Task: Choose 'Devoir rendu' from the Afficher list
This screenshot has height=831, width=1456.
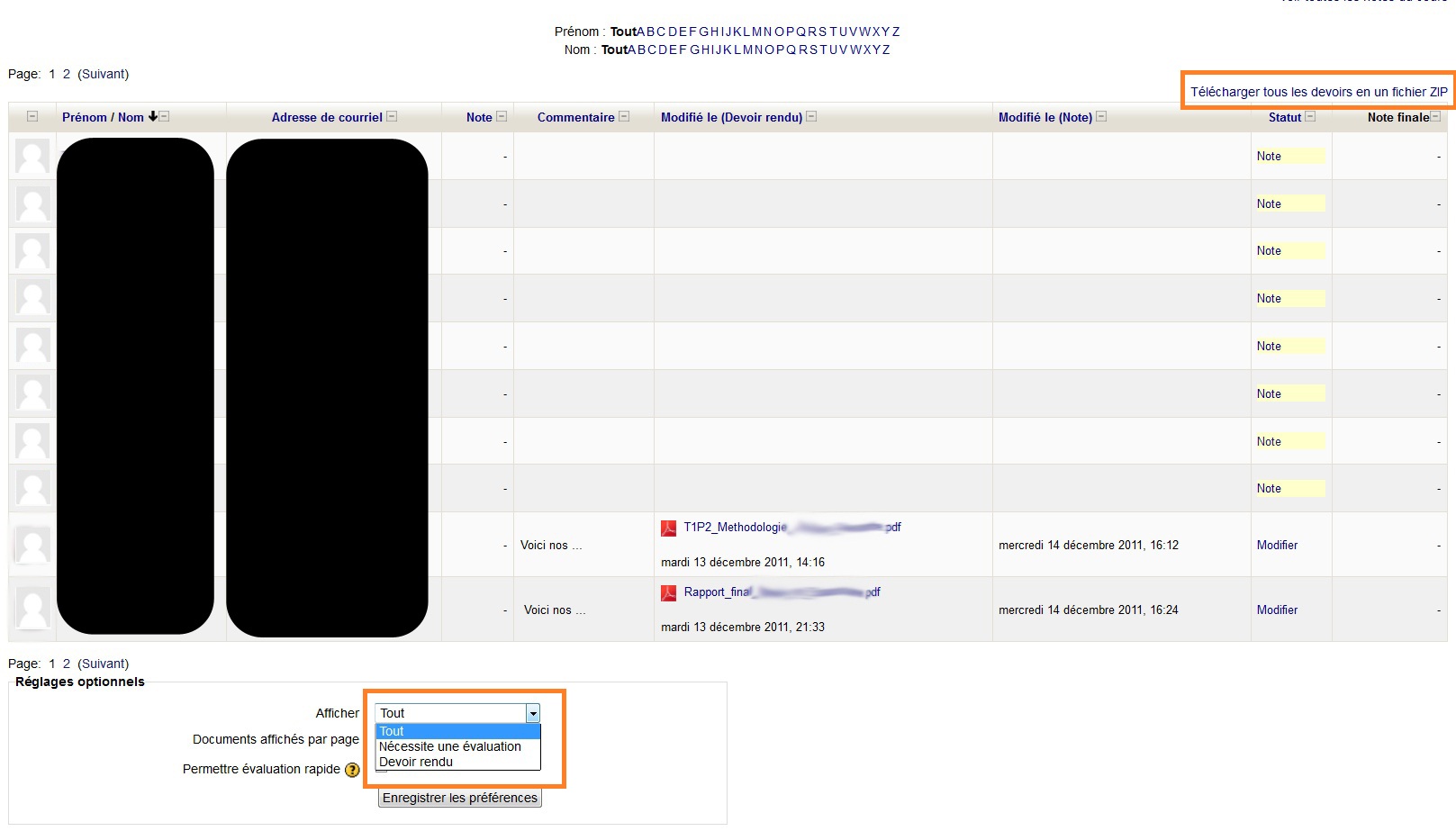Action: tap(416, 762)
